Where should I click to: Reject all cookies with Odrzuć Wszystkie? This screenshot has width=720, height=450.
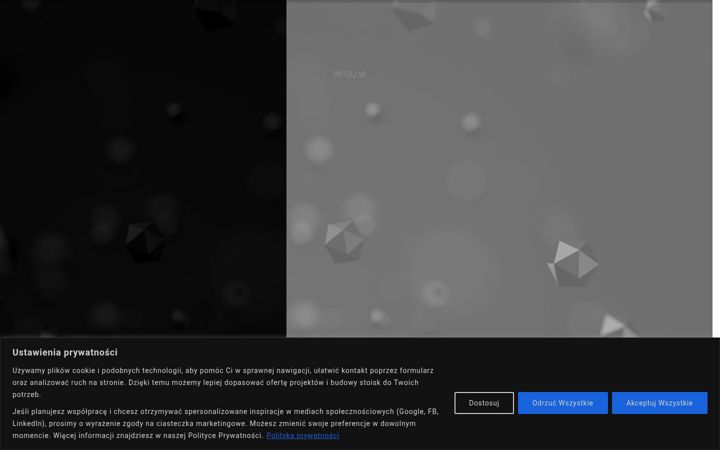(562, 403)
